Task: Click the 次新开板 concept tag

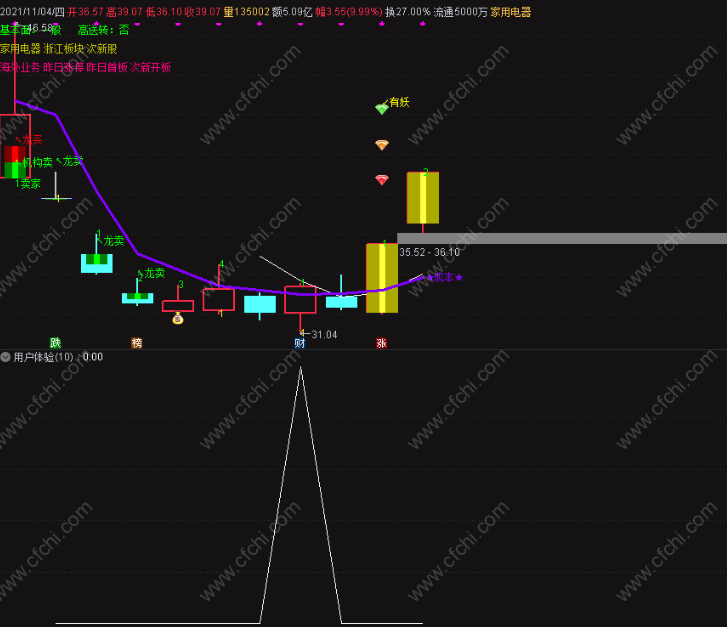Action: coord(151,67)
